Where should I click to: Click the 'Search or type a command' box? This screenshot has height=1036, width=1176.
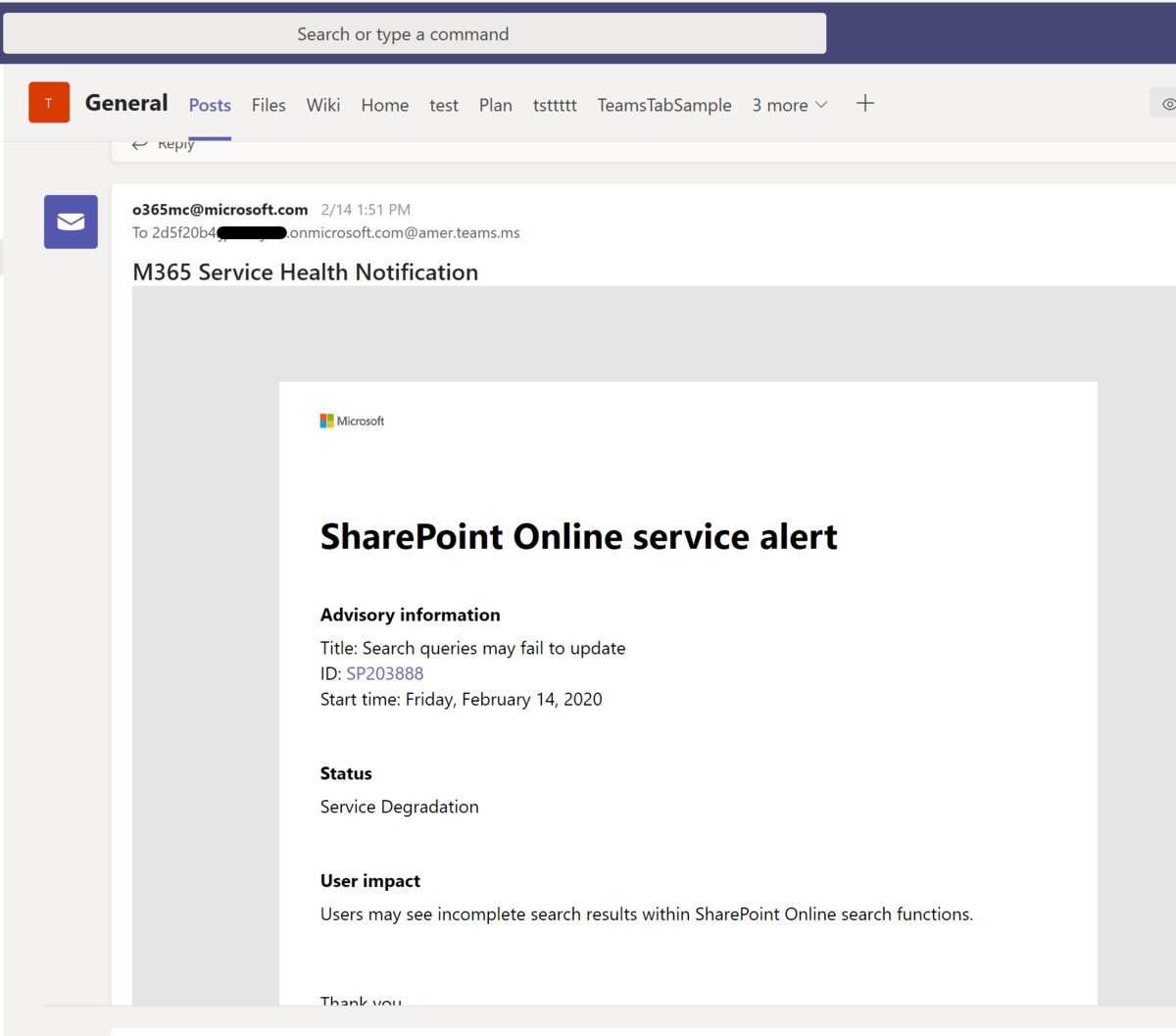tap(415, 33)
